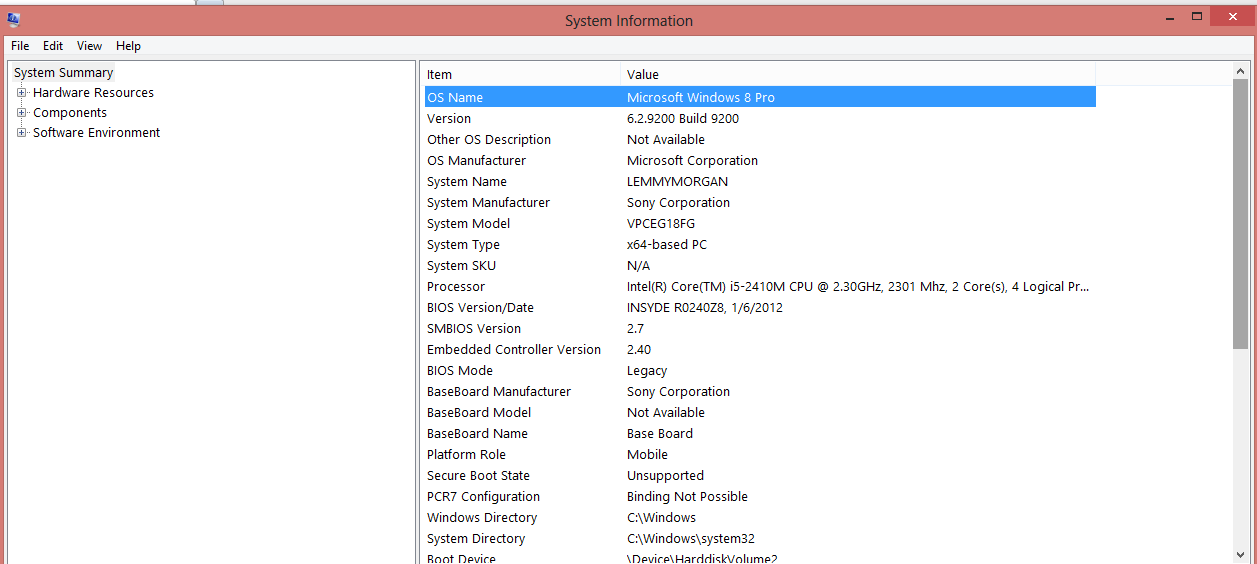Screen dimensions: 1257x564
Task: Expand the Hardware Resources node
Action: (22, 93)
